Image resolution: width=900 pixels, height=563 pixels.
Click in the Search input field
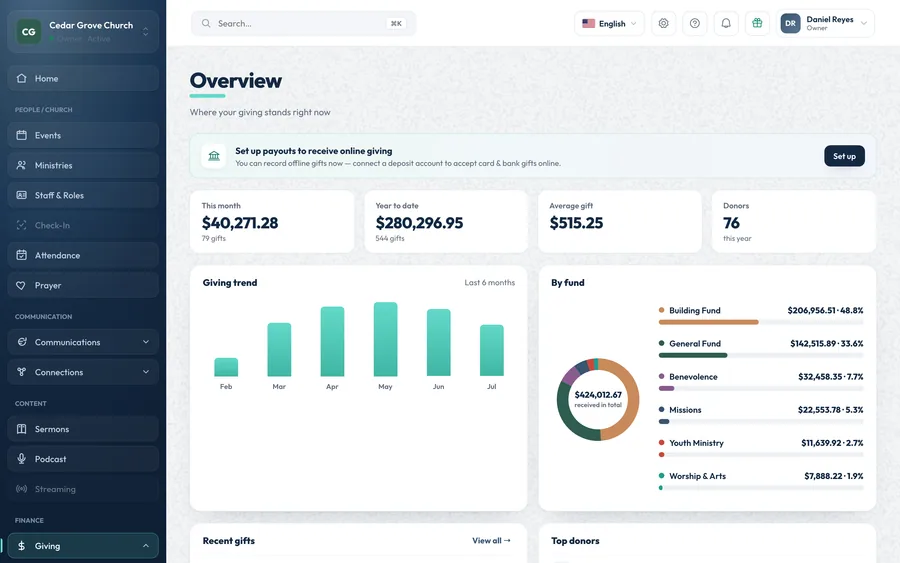pyautogui.click(x=303, y=24)
